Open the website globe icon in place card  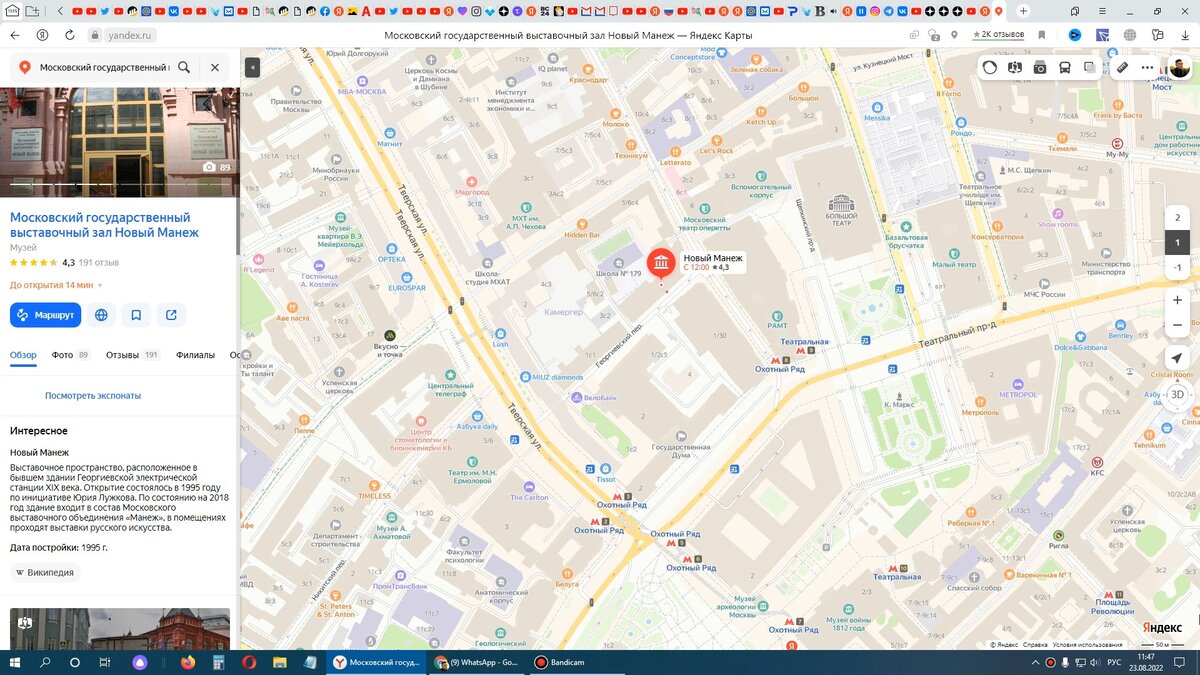click(x=101, y=315)
